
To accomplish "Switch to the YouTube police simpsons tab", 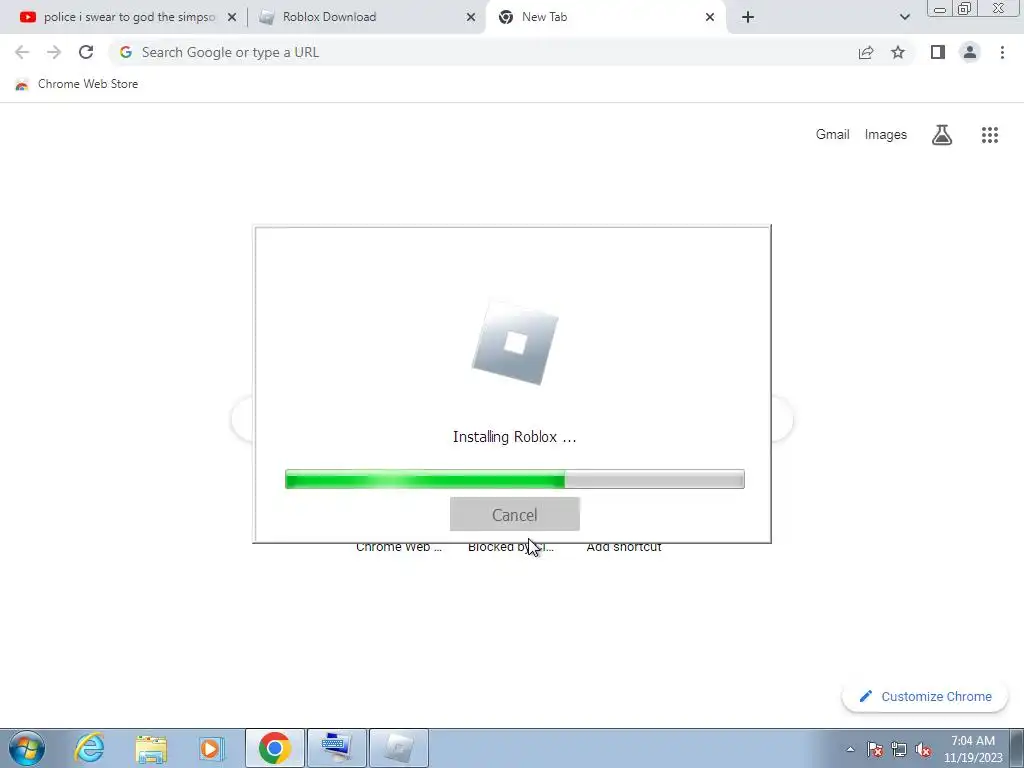I will (129, 17).
